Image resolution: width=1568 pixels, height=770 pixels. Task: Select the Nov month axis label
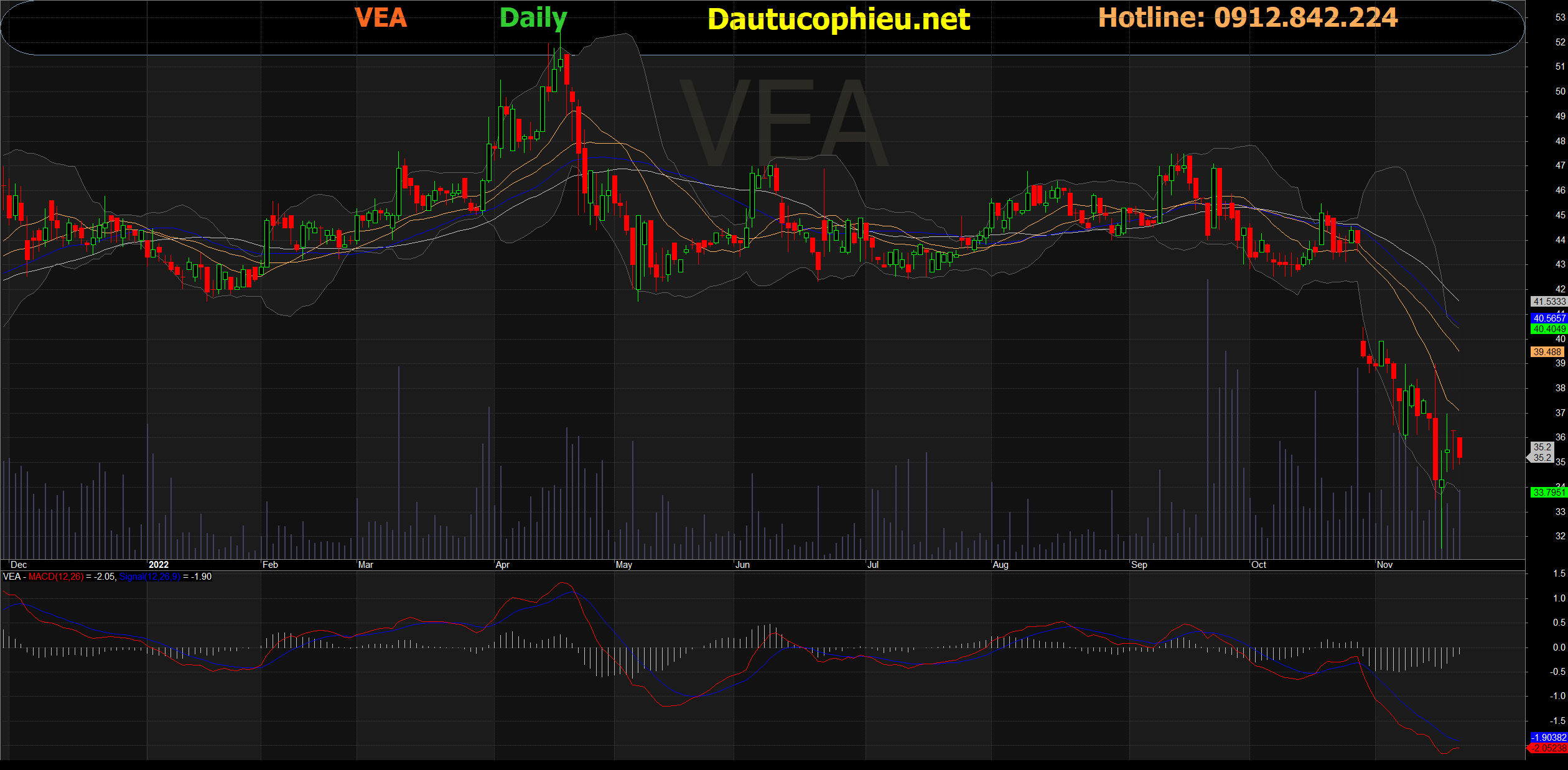click(1384, 565)
